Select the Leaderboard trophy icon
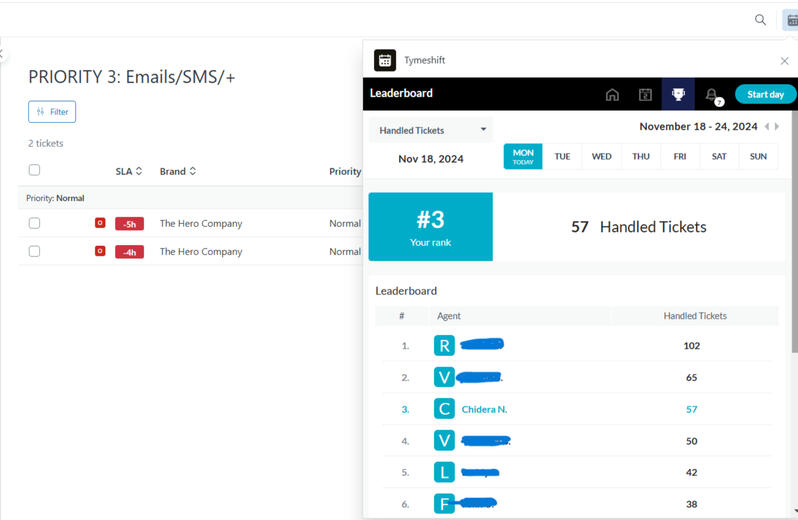The height and width of the screenshot is (520, 798). coord(678,94)
